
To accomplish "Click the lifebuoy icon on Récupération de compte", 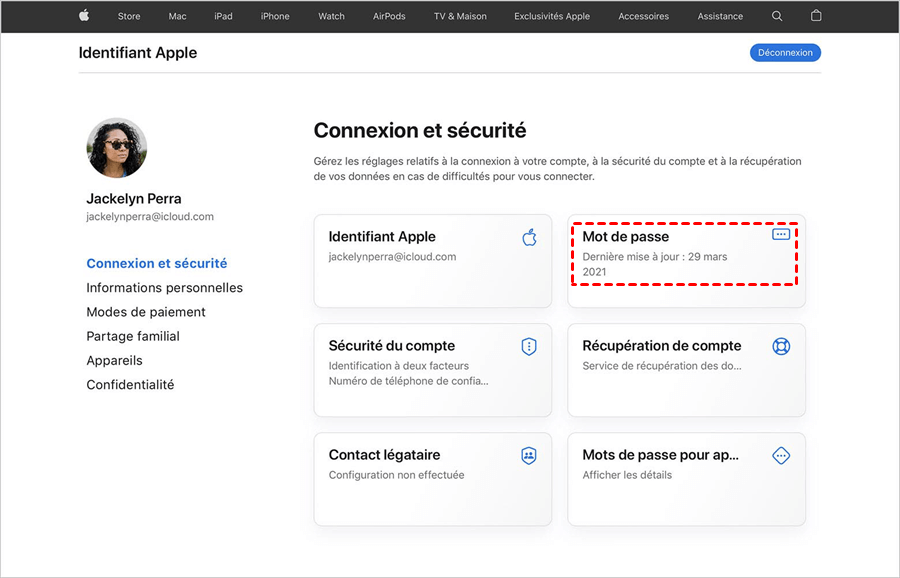I will pyautogui.click(x=781, y=346).
